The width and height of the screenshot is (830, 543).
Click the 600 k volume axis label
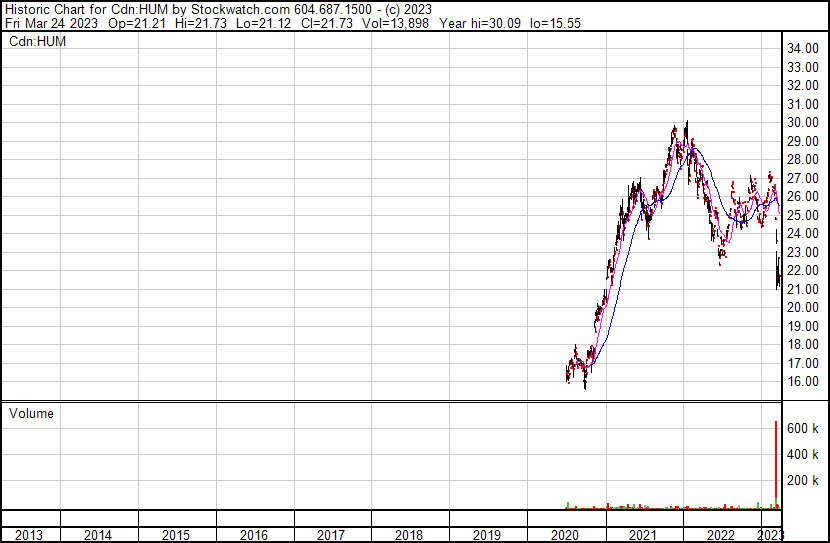pos(804,428)
